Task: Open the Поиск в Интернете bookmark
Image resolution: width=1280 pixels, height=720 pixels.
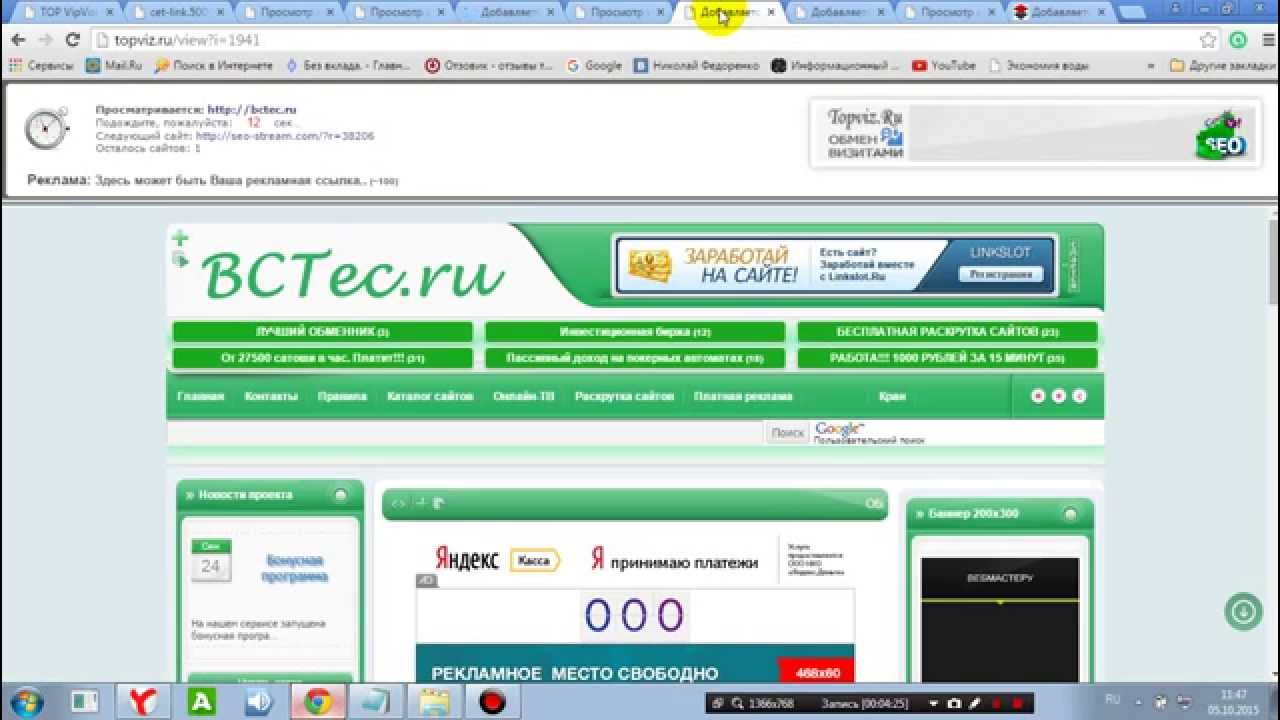Action: coord(213,66)
